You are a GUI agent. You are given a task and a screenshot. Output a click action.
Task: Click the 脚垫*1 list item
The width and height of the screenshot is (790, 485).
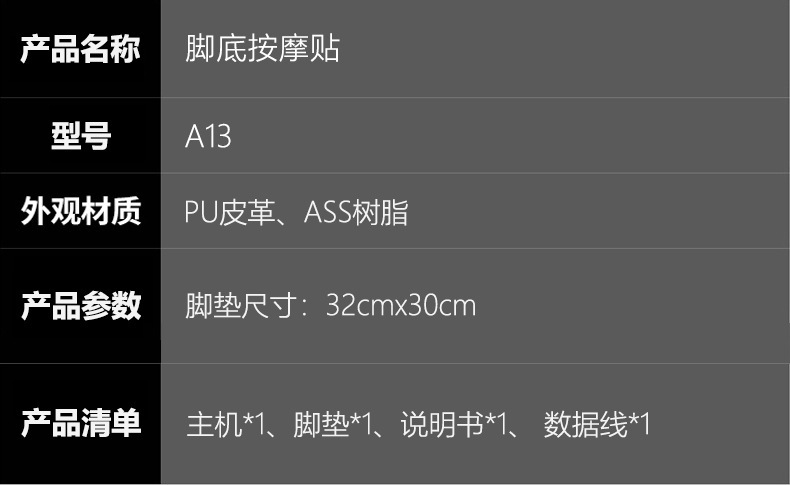(x=333, y=424)
